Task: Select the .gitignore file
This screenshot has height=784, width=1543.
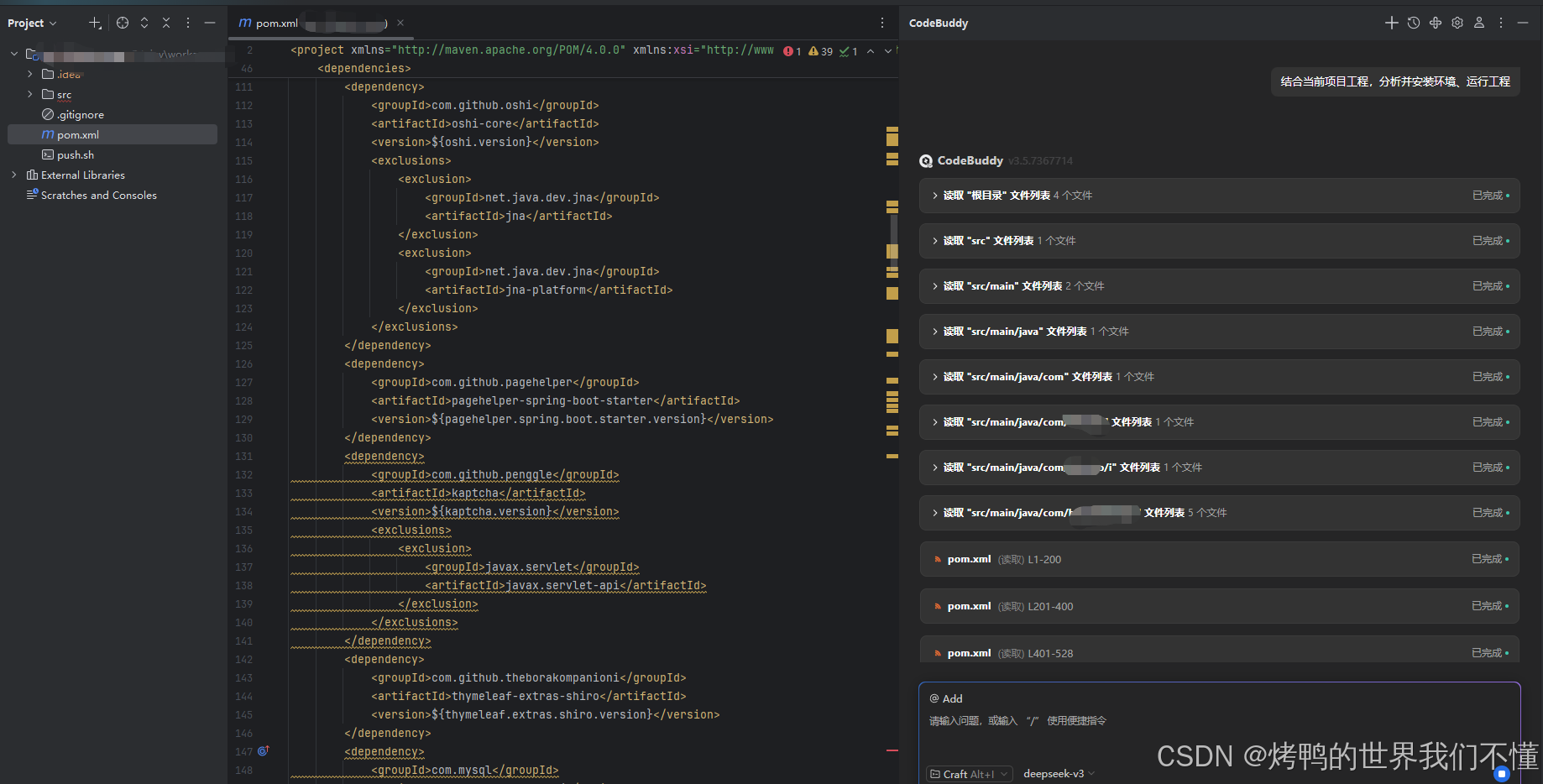Action: pyautogui.click(x=73, y=114)
